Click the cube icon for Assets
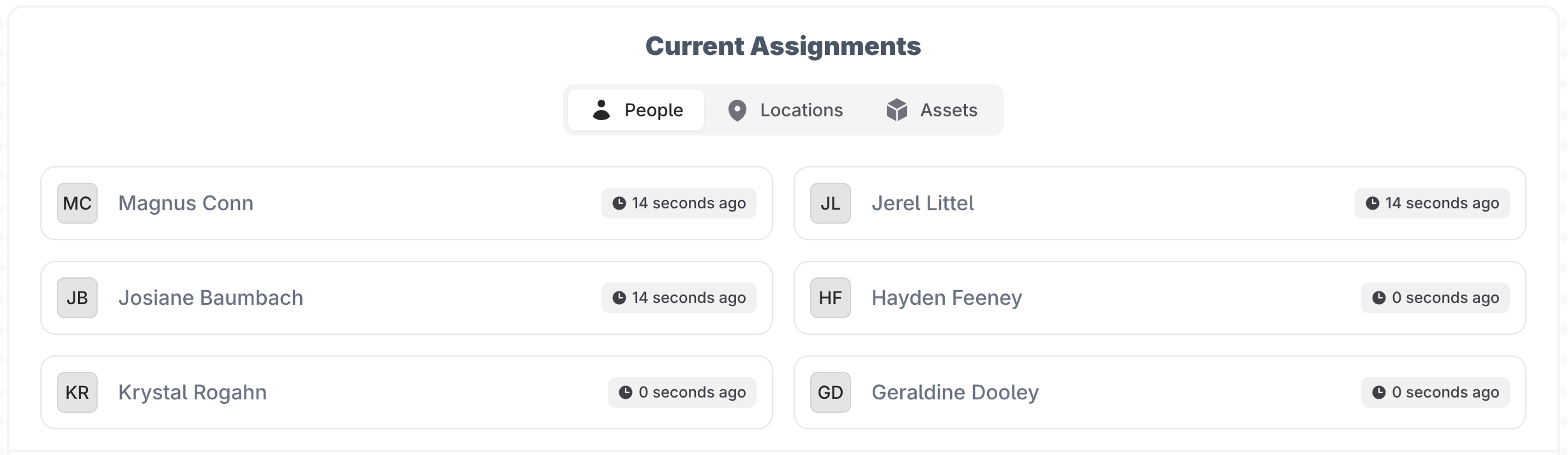The image size is (1568, 455). [x=897, y=110]
